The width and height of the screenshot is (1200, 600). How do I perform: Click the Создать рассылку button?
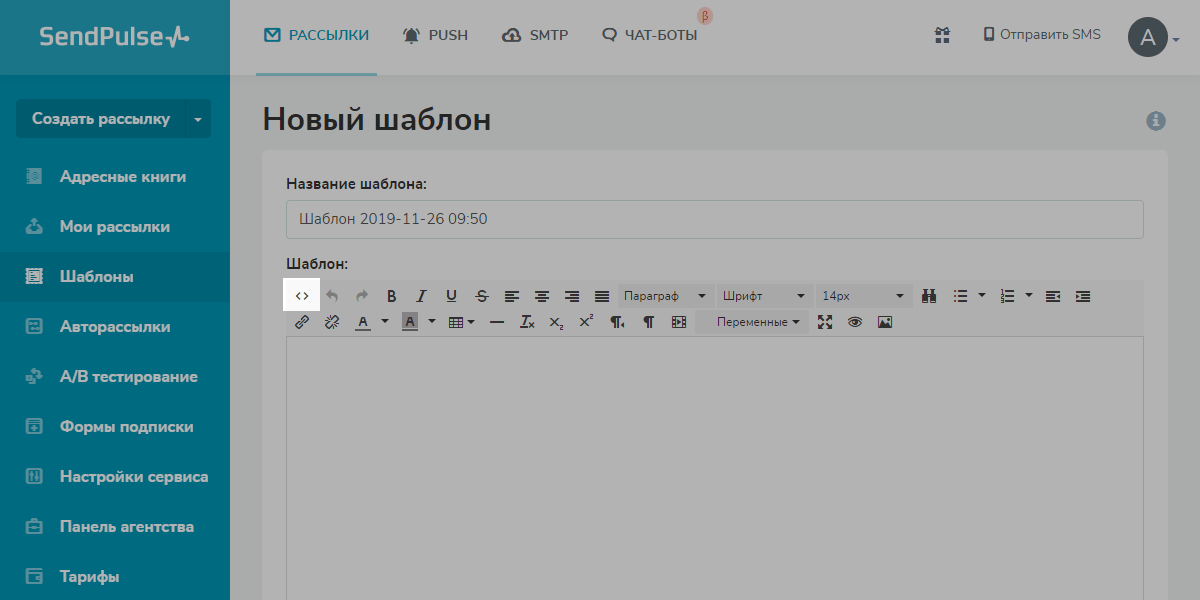click(100, 119)
